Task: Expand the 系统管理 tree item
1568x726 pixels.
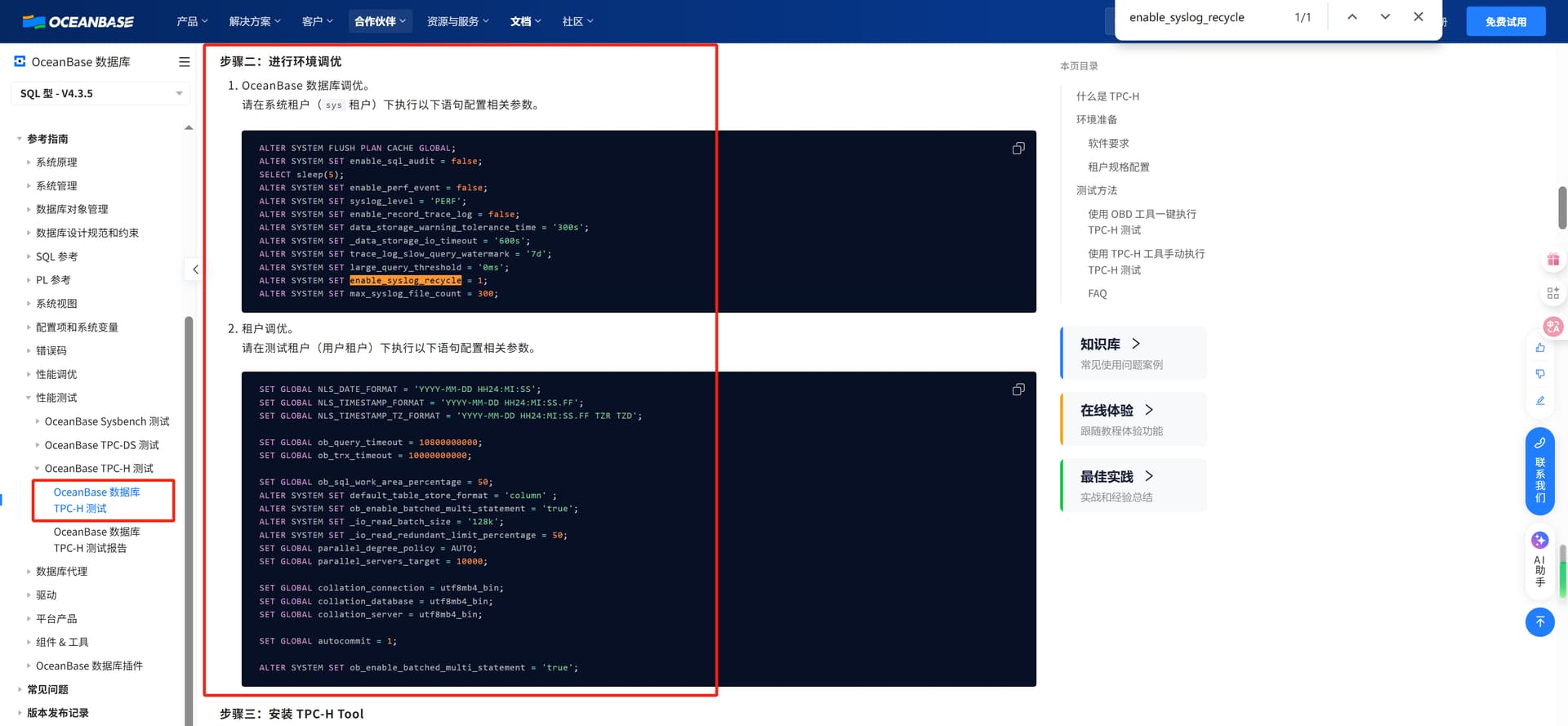Action: 29,186
